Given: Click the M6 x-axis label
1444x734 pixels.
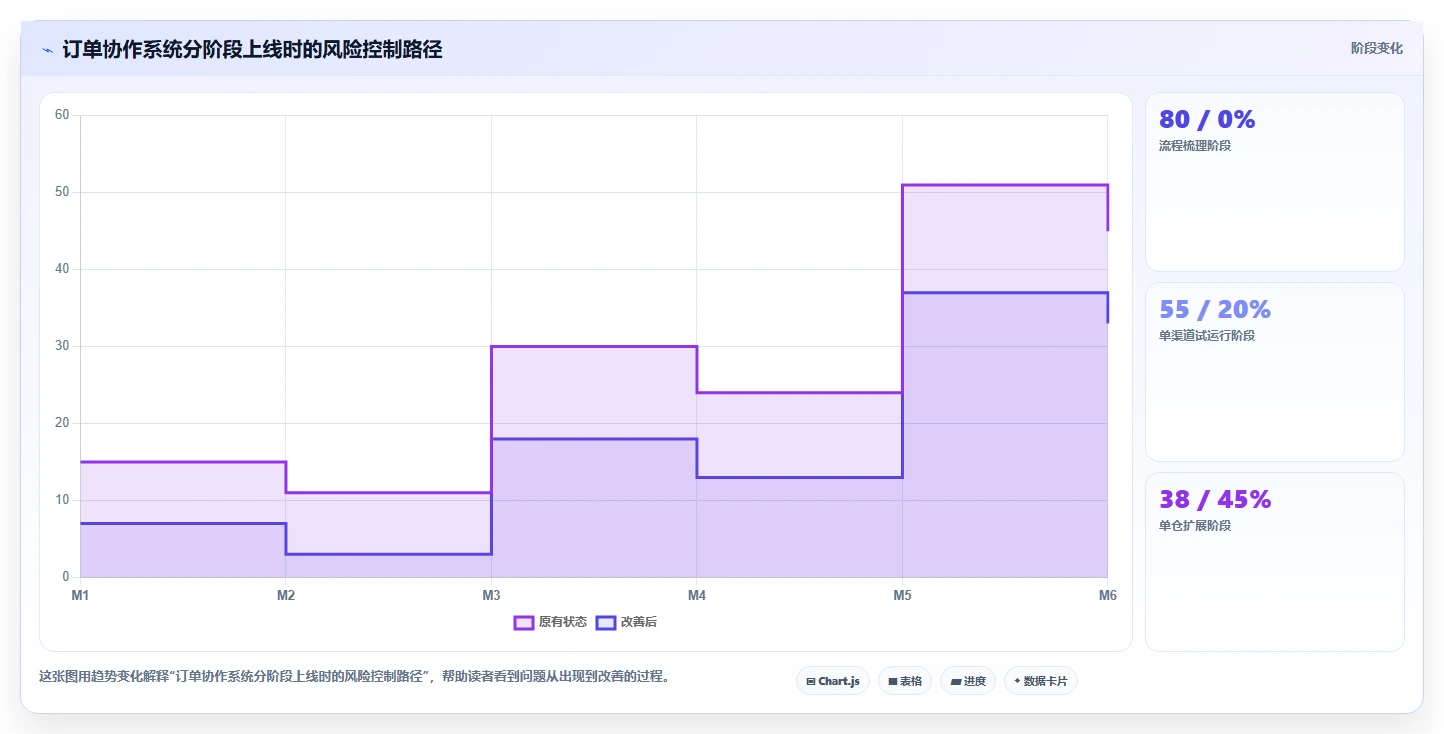Looking at the screenshot, I should click(1107, 596).
